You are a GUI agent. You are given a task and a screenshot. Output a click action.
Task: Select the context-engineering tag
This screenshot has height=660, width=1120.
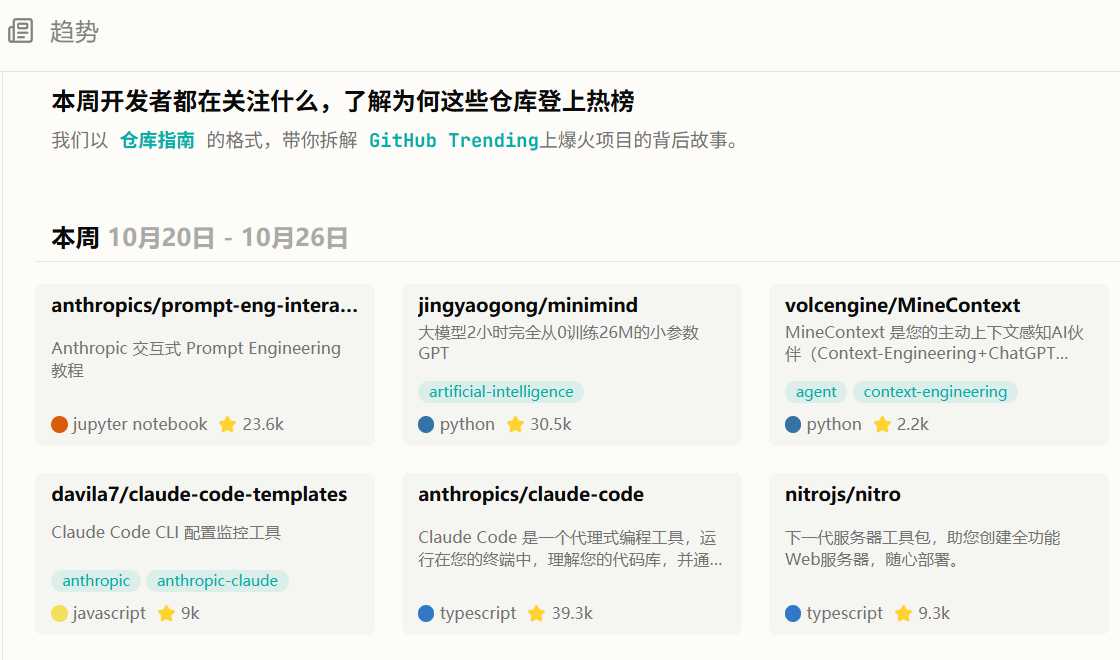tap(935, 392)
